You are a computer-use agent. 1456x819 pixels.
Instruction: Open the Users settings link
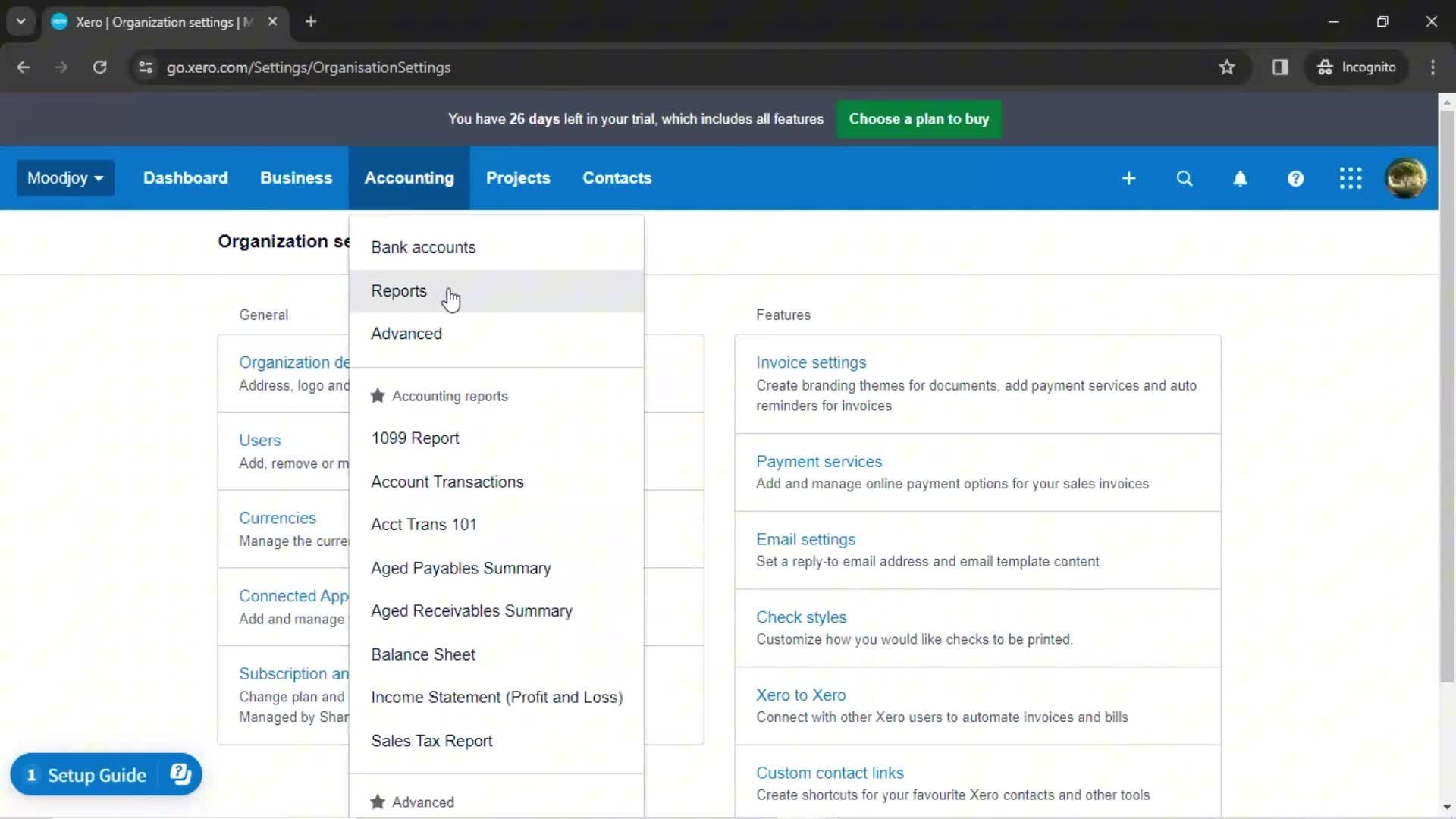click(x=259, y=441)
